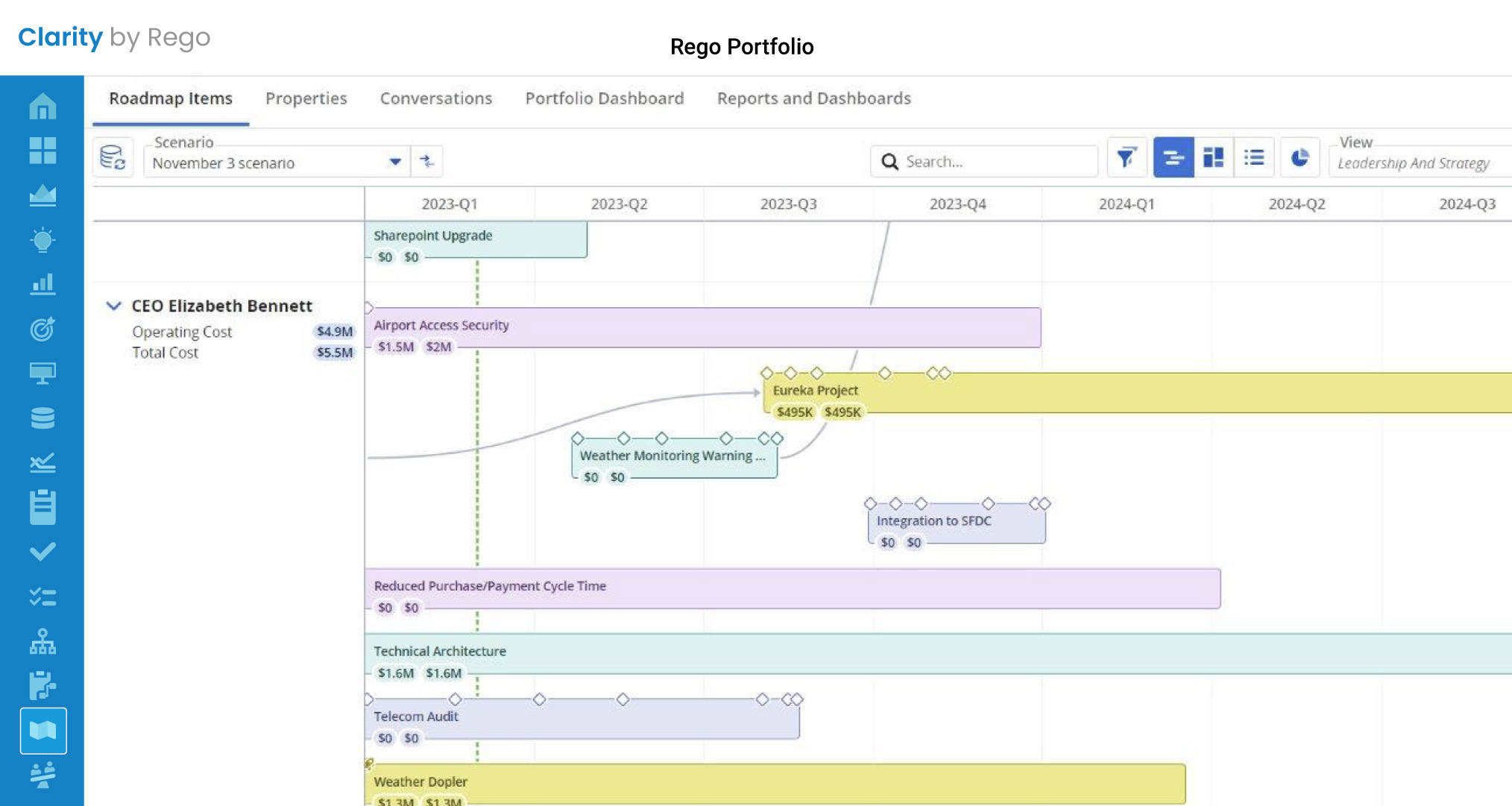The image size is (1512, 806).
Task: Click the Clarity by Rego logo
Action: [114, 37]
